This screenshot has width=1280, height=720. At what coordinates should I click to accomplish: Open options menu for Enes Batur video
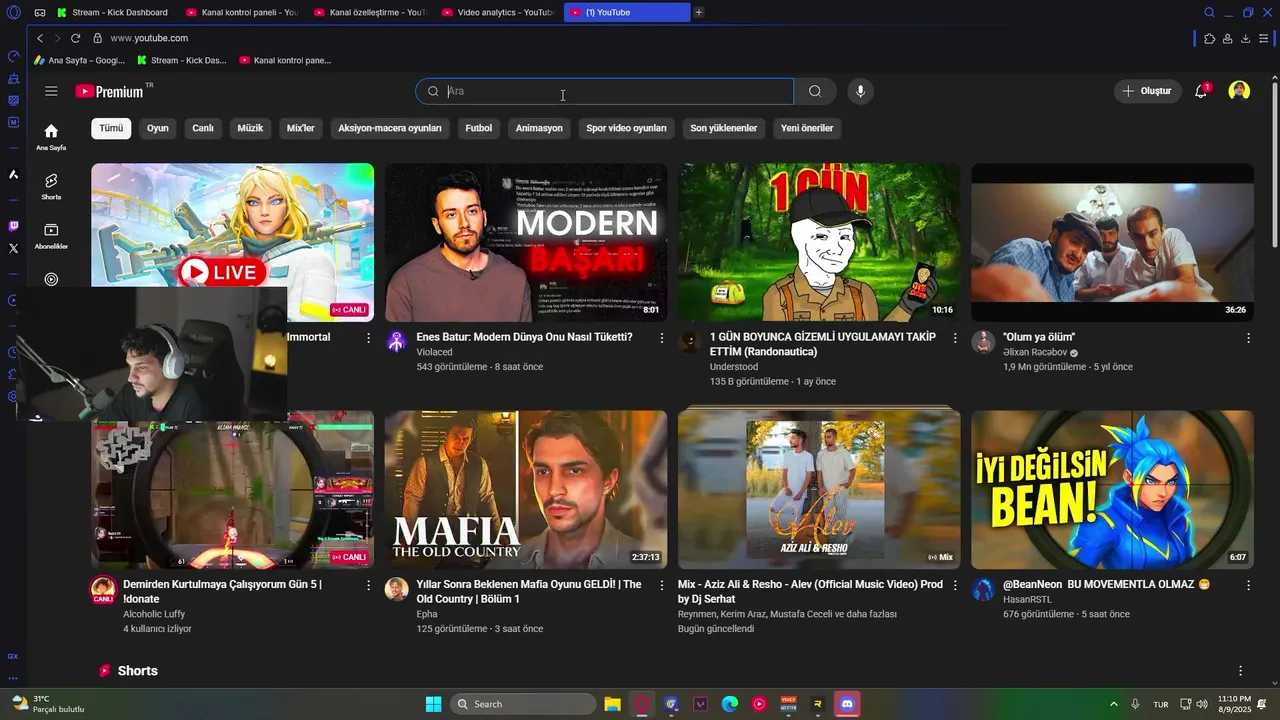pos(661,338)
